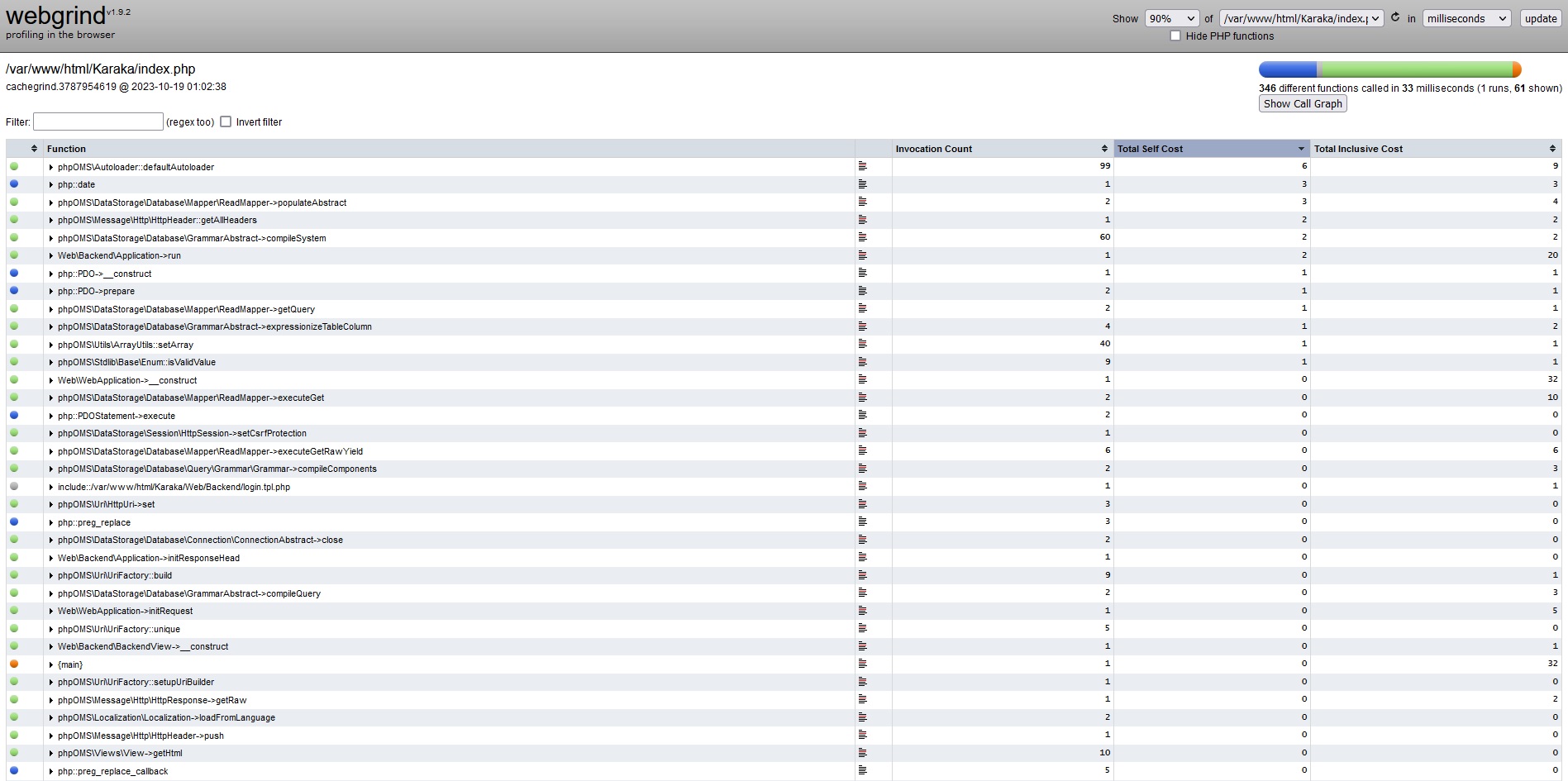This screenshot has width=1568, height=781.
Task: Open the milliseconds unit dropdown
Action: 1466,18
